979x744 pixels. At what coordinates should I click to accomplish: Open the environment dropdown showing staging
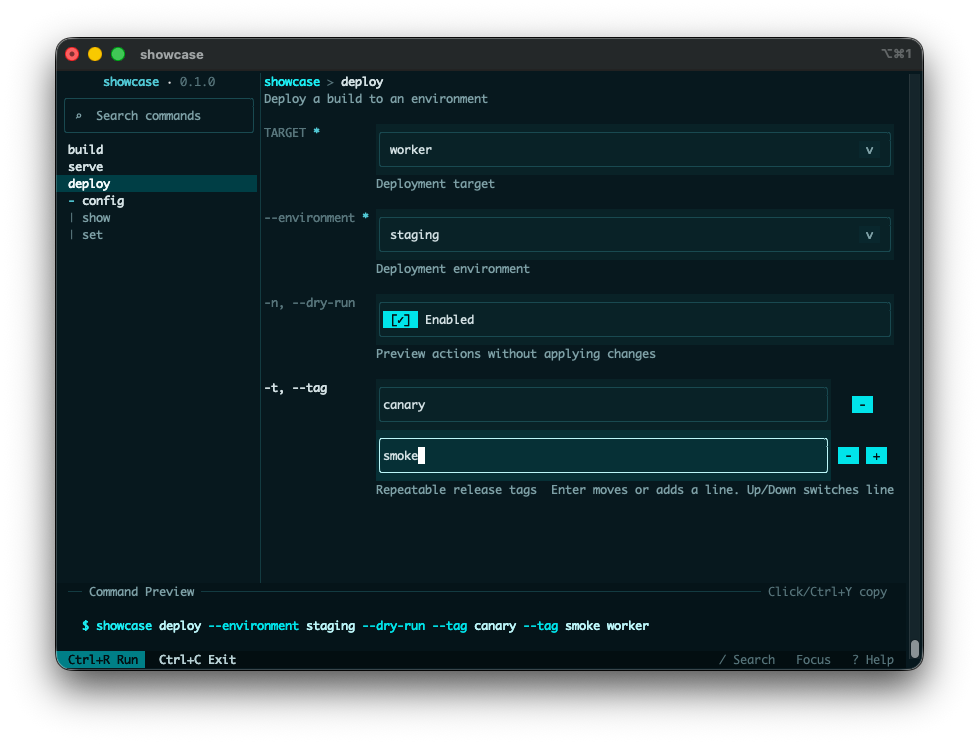(634, 235)
